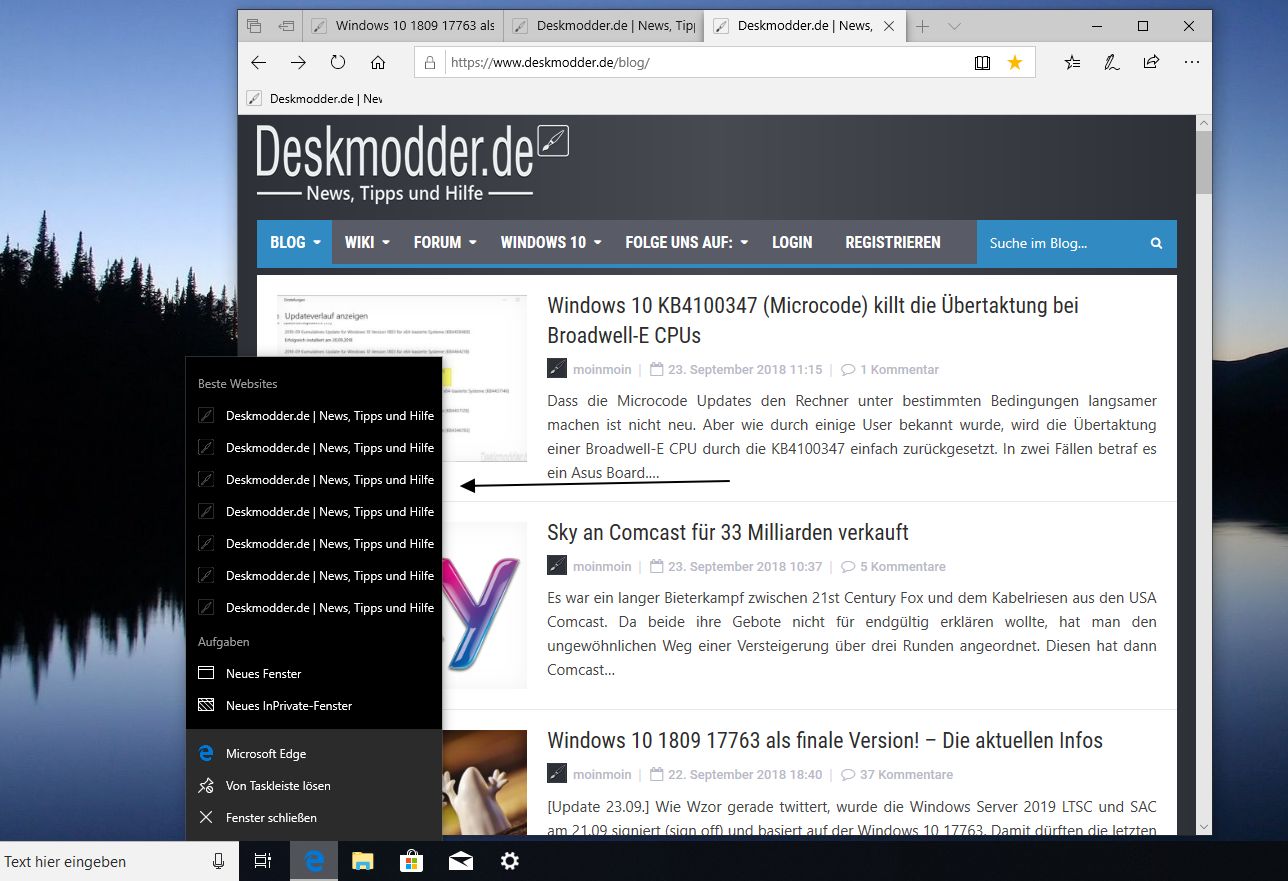The height and width of the screenshot is (881, 1288).
Task: Open the home page via home icon
Action: point(378,62)
